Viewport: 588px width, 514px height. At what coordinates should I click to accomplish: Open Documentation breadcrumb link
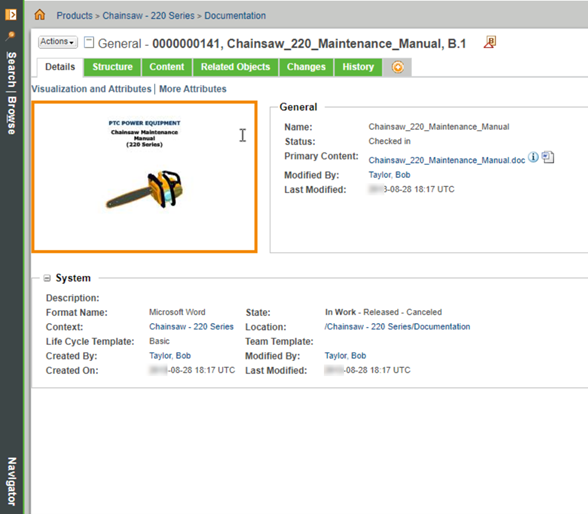click(x=235, y=16)
